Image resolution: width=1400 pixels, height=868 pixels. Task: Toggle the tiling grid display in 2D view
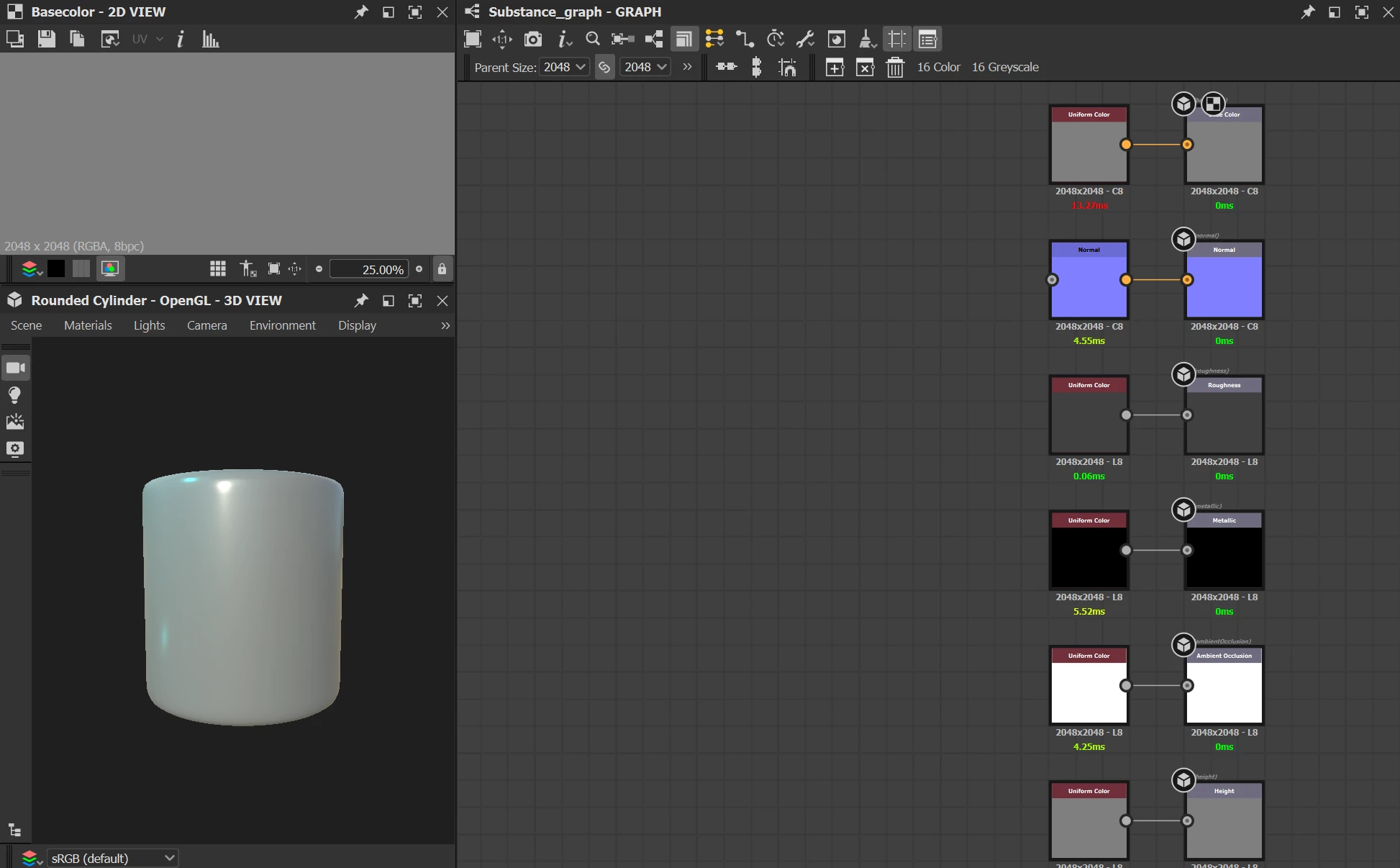coord(217,269)
